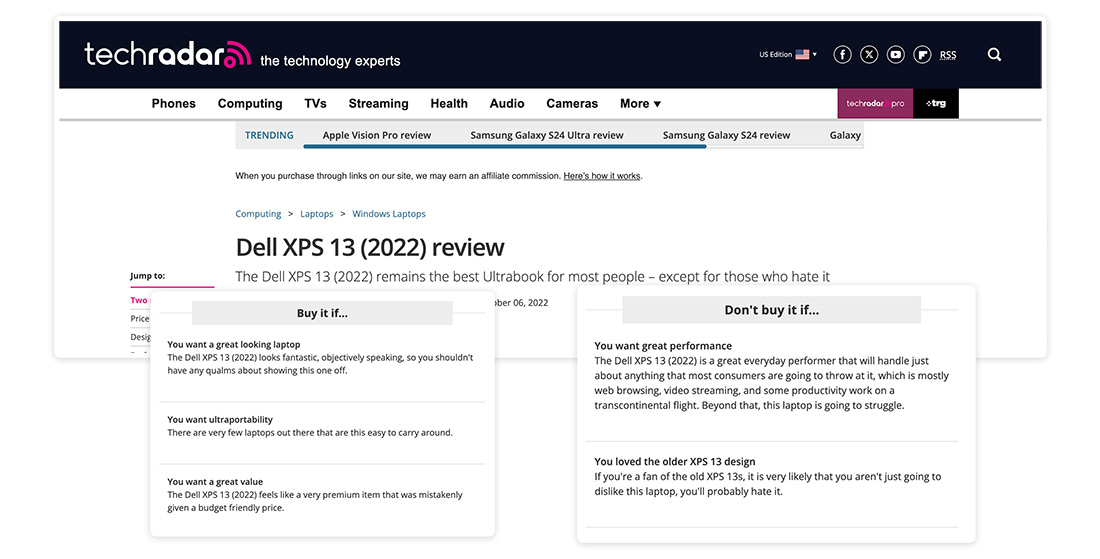Open the Streaming menu
Screen dimensions: 1100x559
tap(378, 104)
